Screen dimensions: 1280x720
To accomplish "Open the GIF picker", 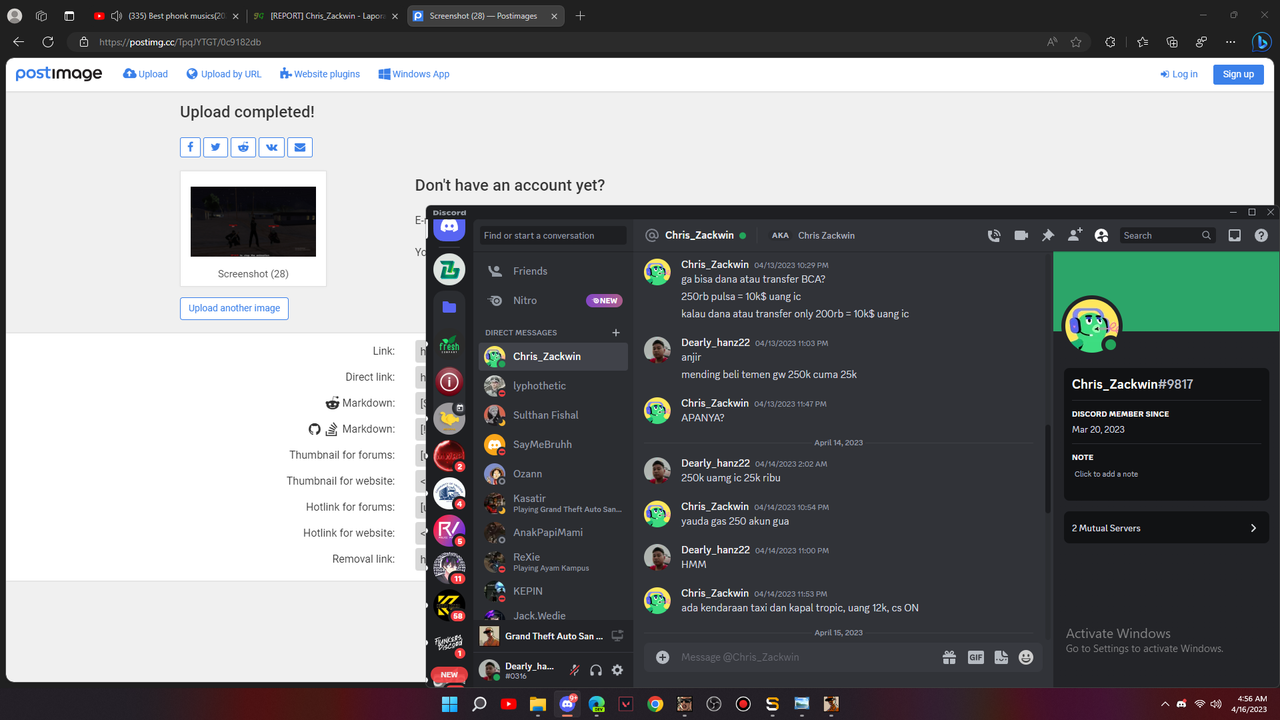I will (975, 657).
